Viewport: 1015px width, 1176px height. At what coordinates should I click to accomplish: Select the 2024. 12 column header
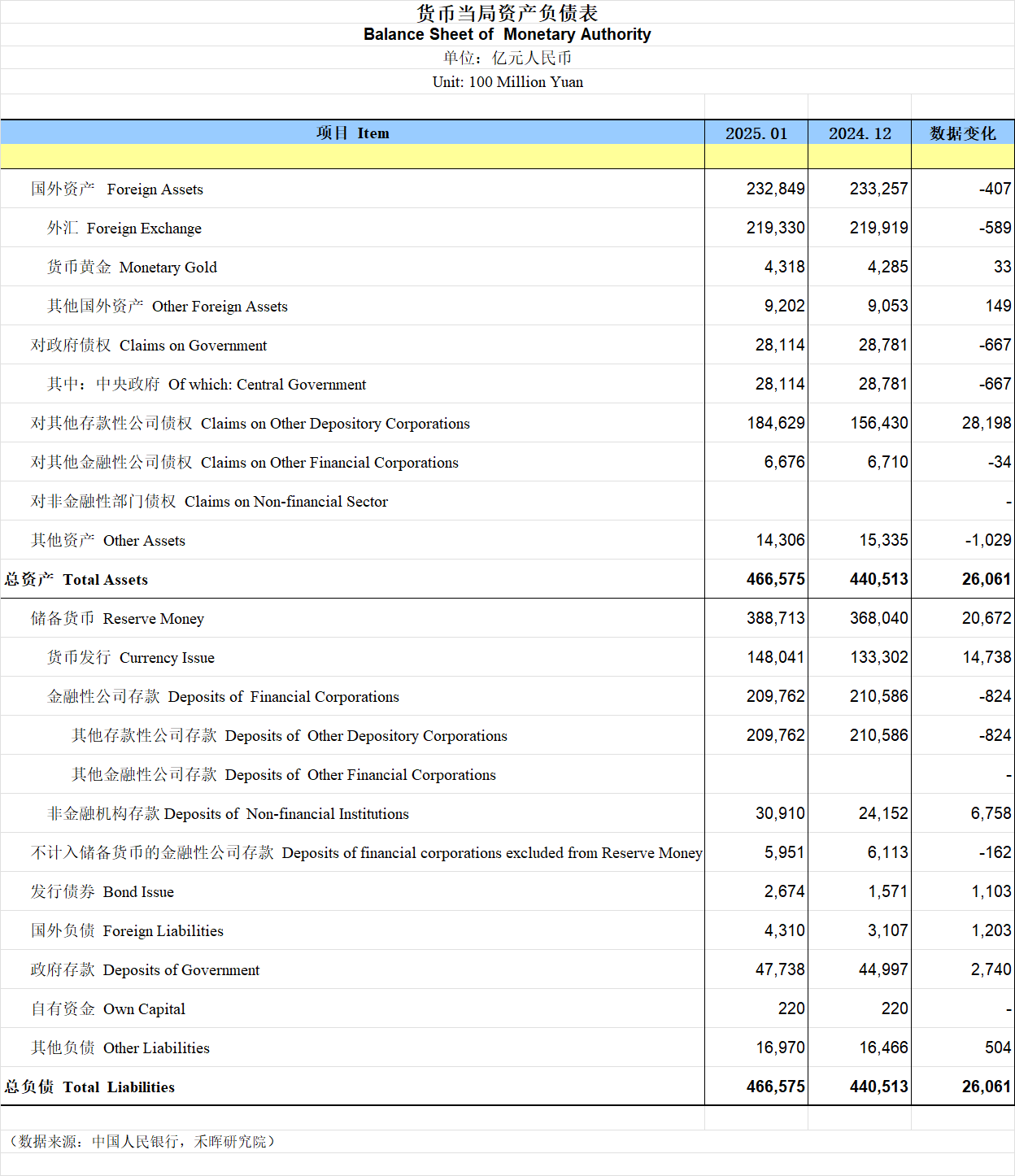tap(859, 133)
